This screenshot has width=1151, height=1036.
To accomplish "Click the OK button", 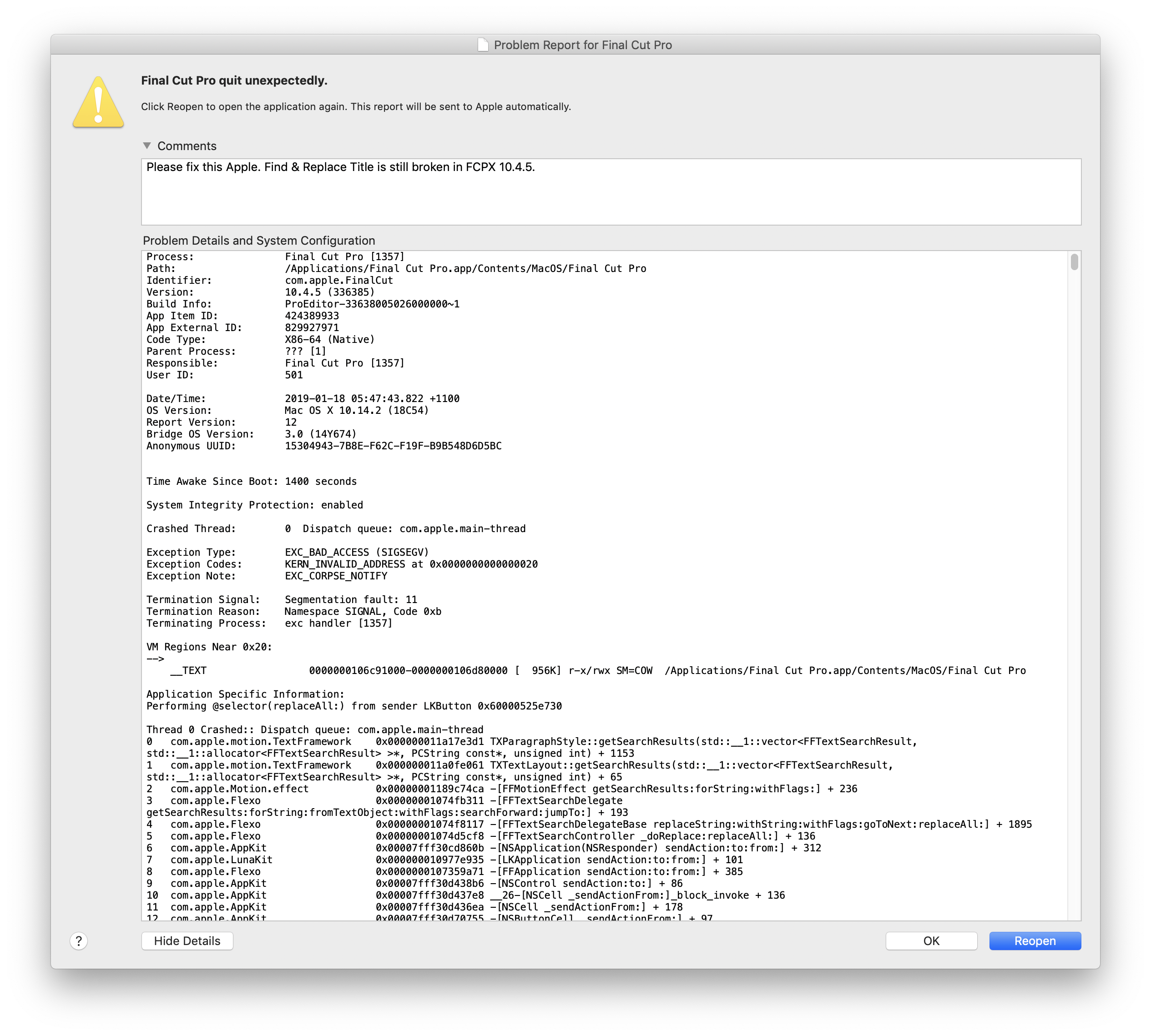I will tap(931, 941).
